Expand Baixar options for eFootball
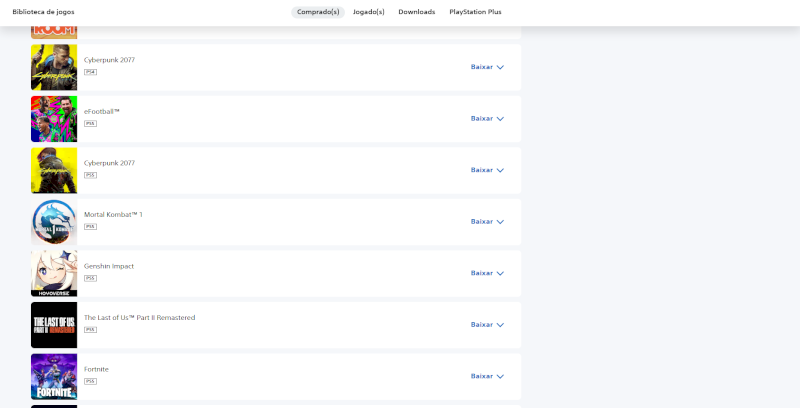This screenshot has height=408, width=800. tap(487, 118)
